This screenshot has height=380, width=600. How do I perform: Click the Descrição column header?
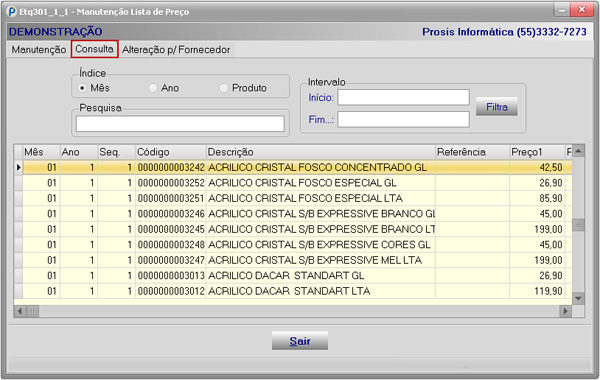tap(321, 152)
